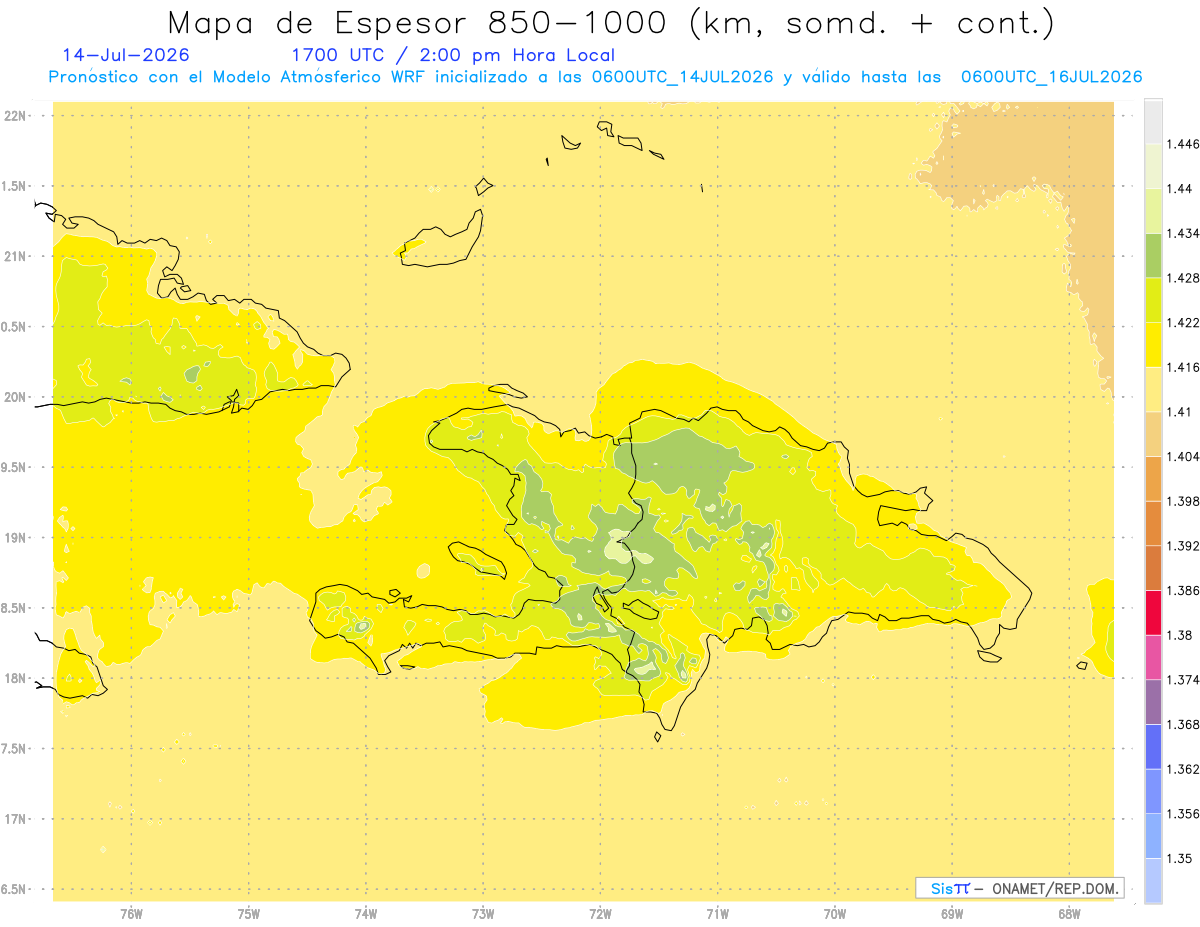Click the '19N' latitude label
1200x927 pixels.
click(15, 538)
